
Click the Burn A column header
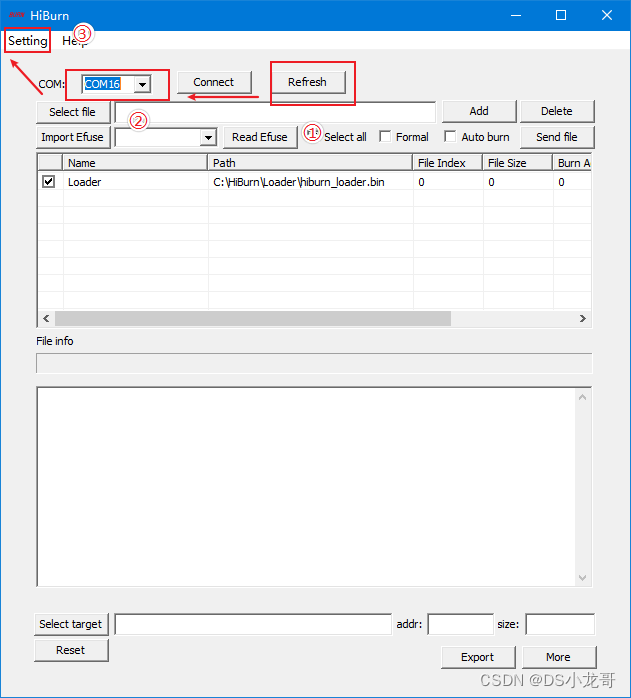(x=572, y=163)
